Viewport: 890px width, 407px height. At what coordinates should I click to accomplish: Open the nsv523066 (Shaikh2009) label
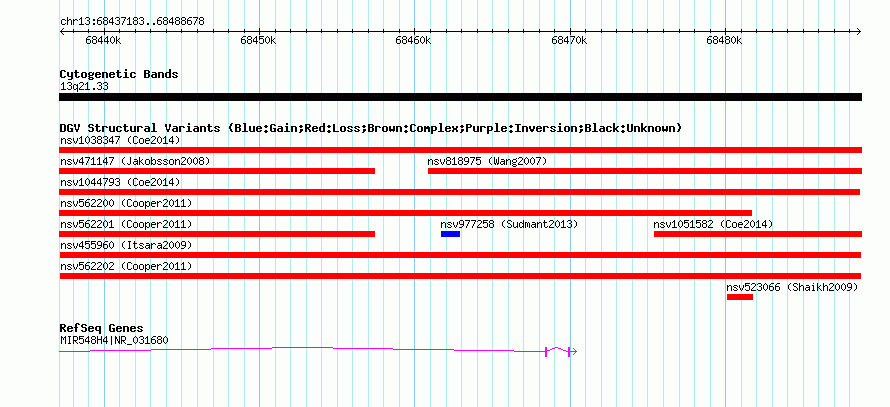tap(792, 288)
